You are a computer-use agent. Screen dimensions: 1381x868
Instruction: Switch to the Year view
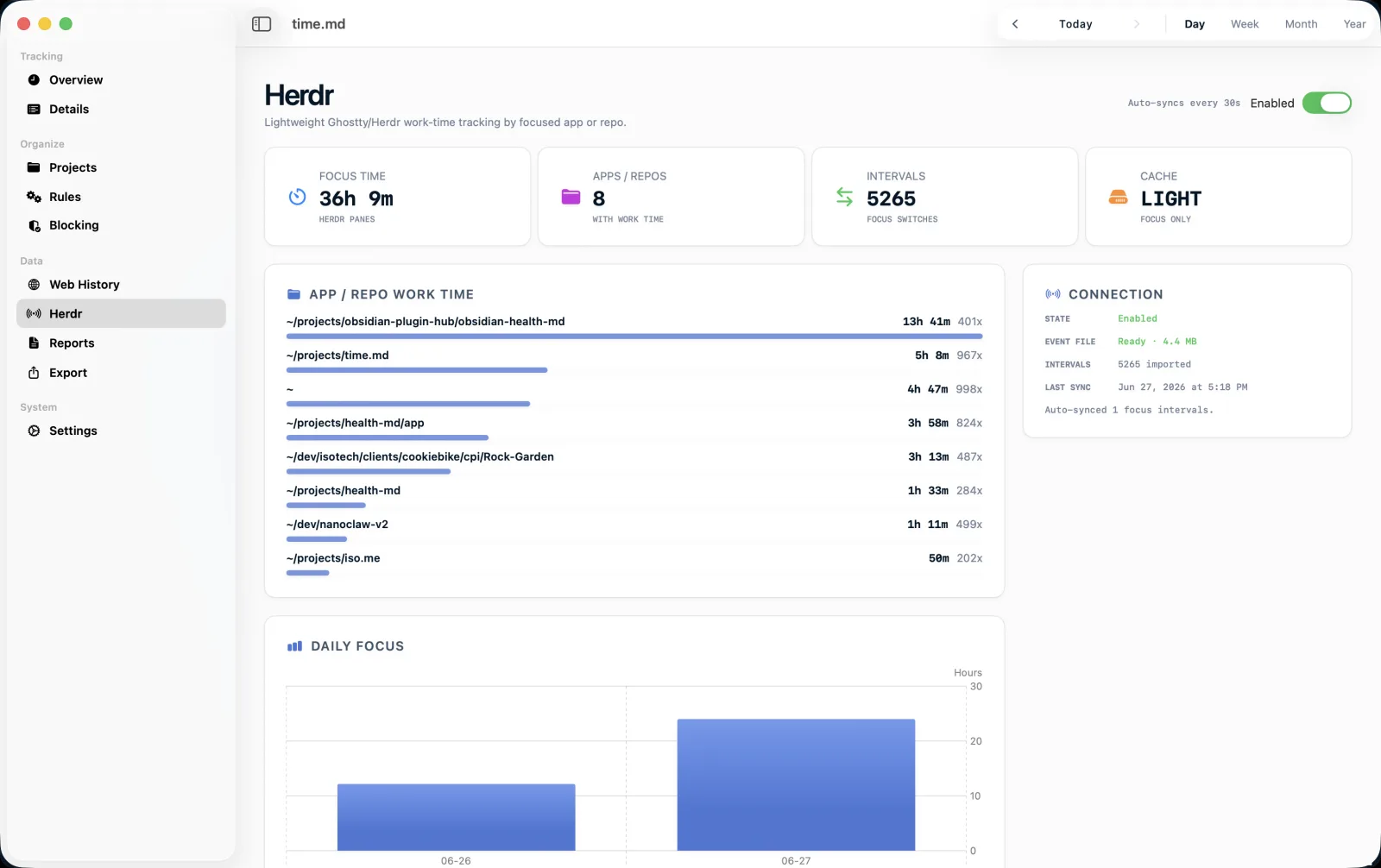click(x=1354, y=24)
